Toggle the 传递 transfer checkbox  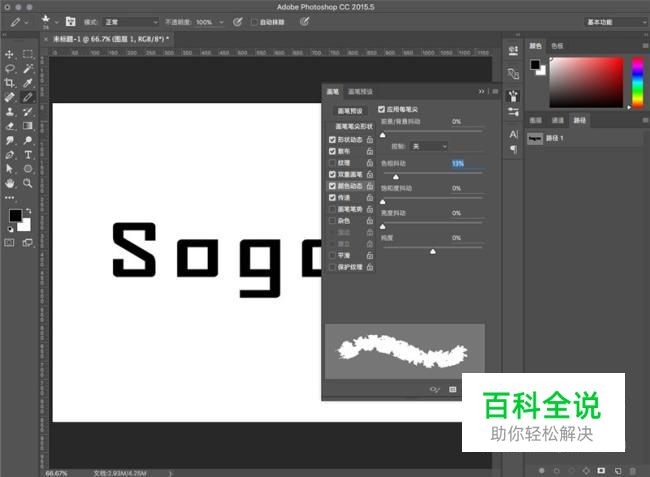[332, 198]
